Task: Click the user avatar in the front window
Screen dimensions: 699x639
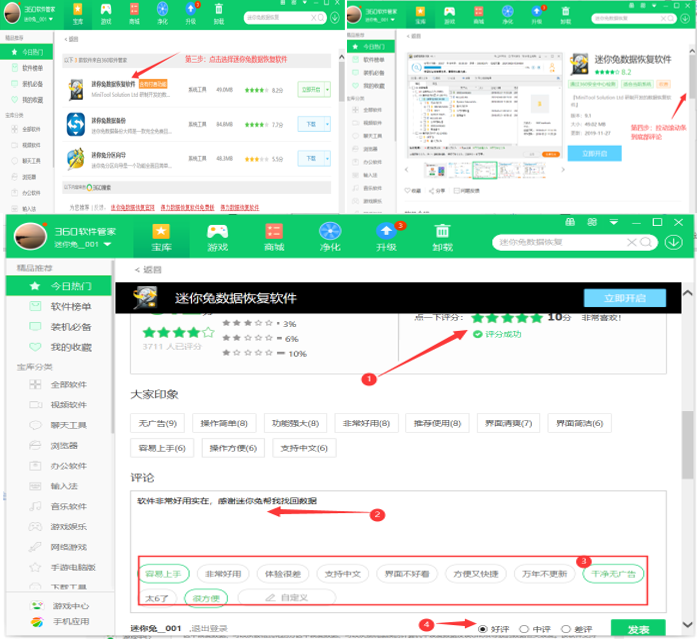Action: 30,236
